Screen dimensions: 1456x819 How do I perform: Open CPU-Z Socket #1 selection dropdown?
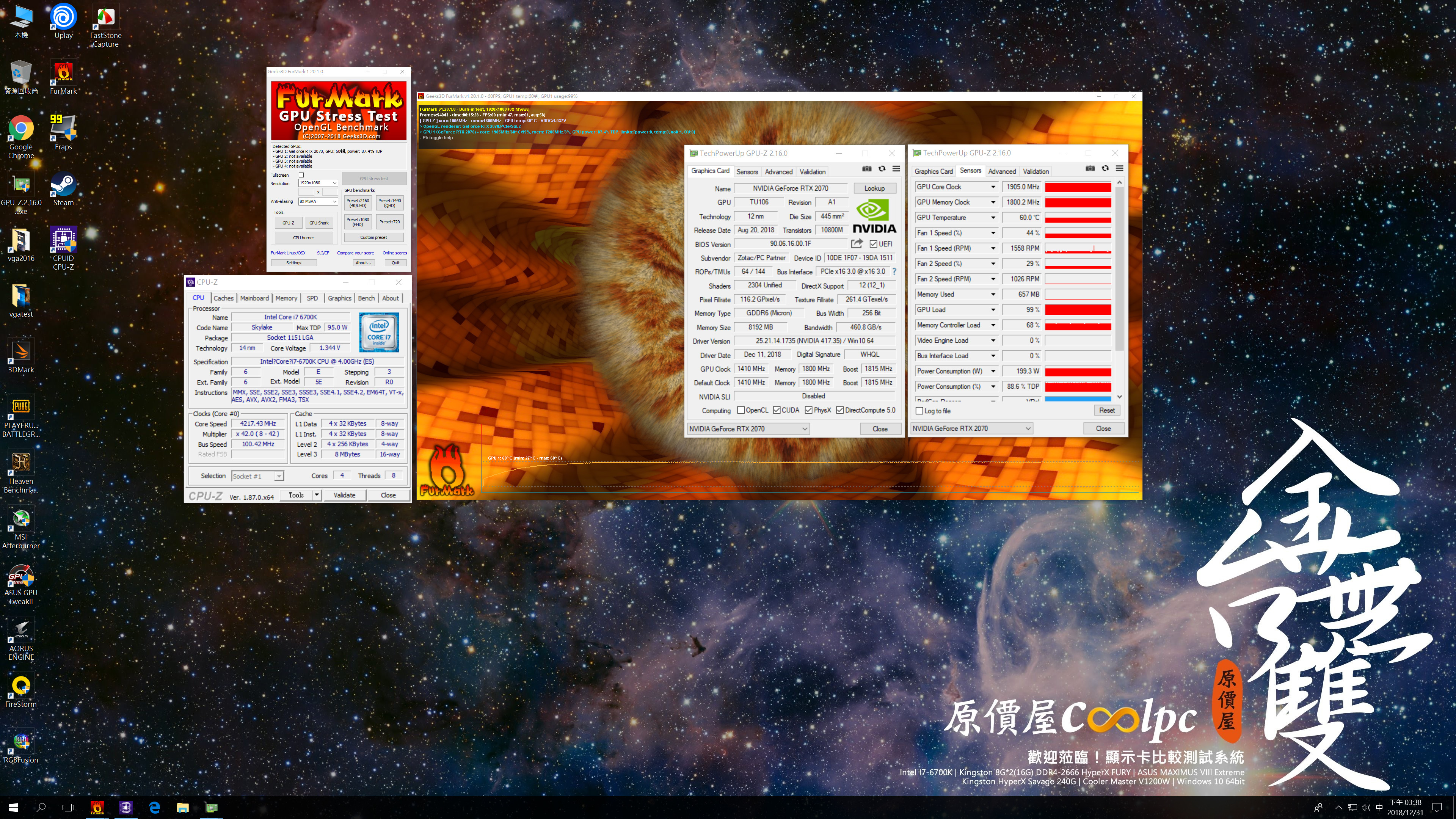(258, 476)
